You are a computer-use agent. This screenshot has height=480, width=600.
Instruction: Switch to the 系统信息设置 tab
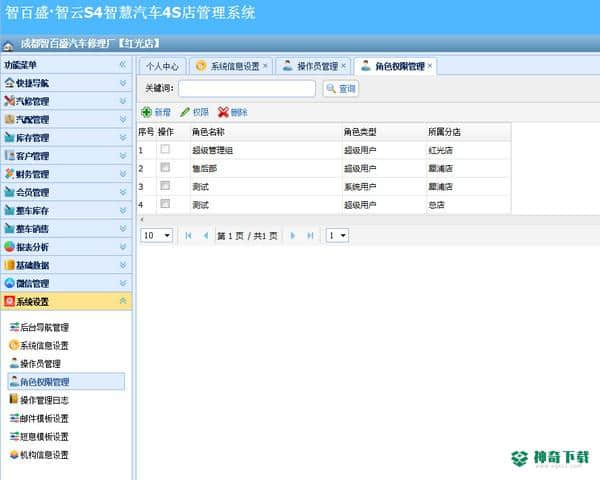coord(231,66)
